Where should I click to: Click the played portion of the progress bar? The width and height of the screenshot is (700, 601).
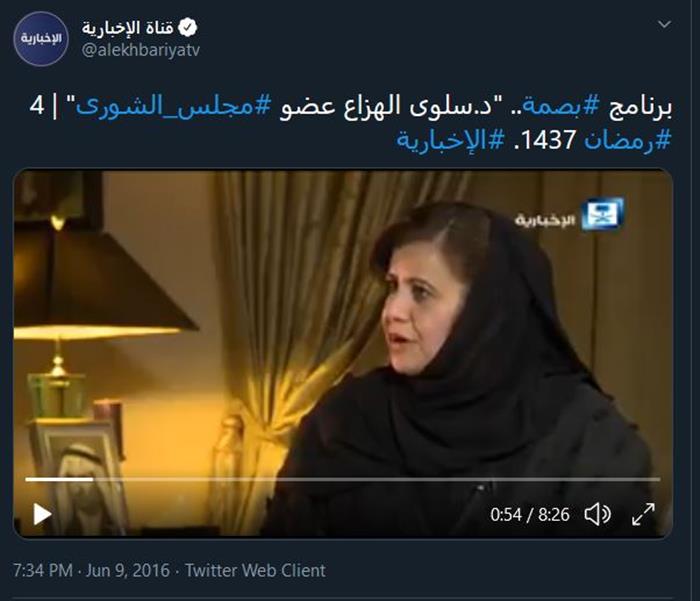[x=59, y=479]
